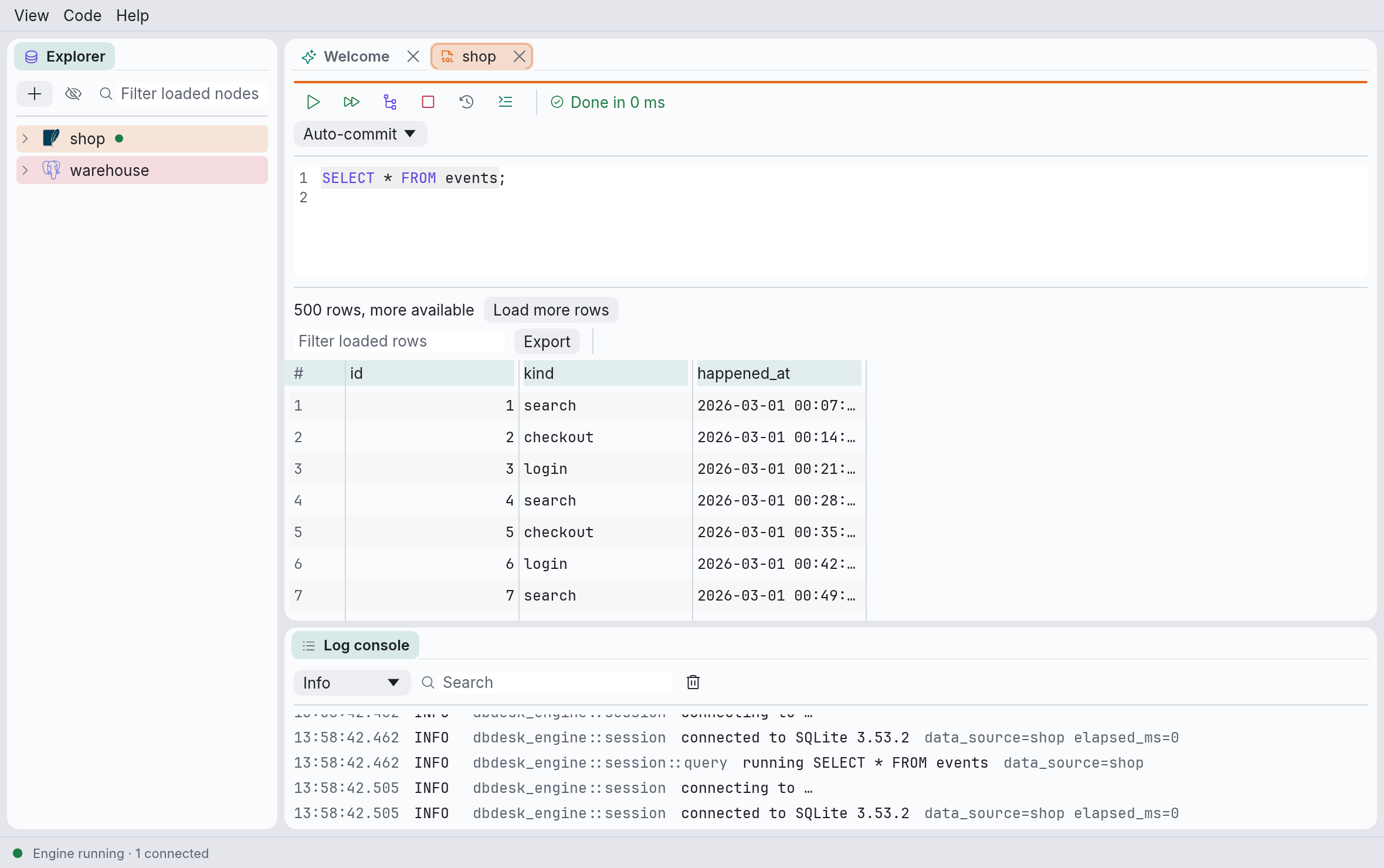The height and width of the screenshot is (868, 1384).
Task: Click the SQL editor line 2
Action: point(830,198)
